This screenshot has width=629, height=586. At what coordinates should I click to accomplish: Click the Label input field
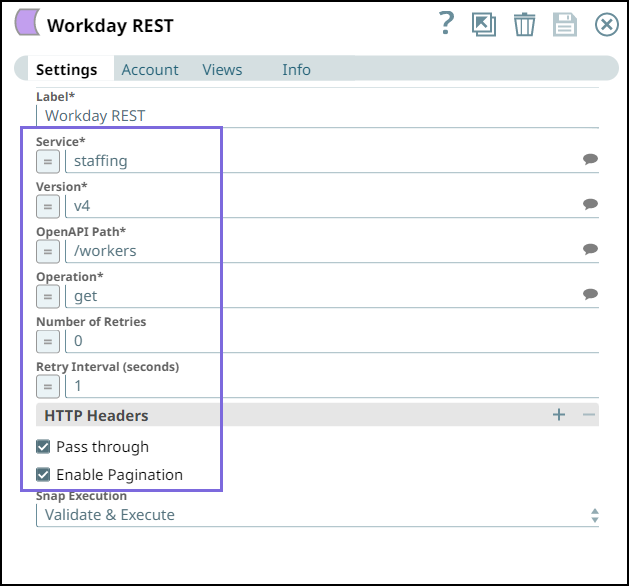[x=317, y=116]
